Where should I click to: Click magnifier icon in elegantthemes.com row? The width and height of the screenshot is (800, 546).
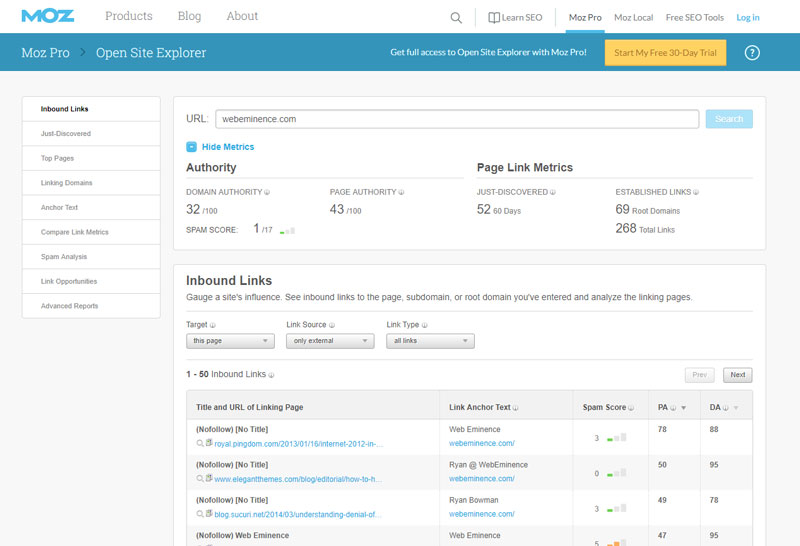tap(200, 479)
